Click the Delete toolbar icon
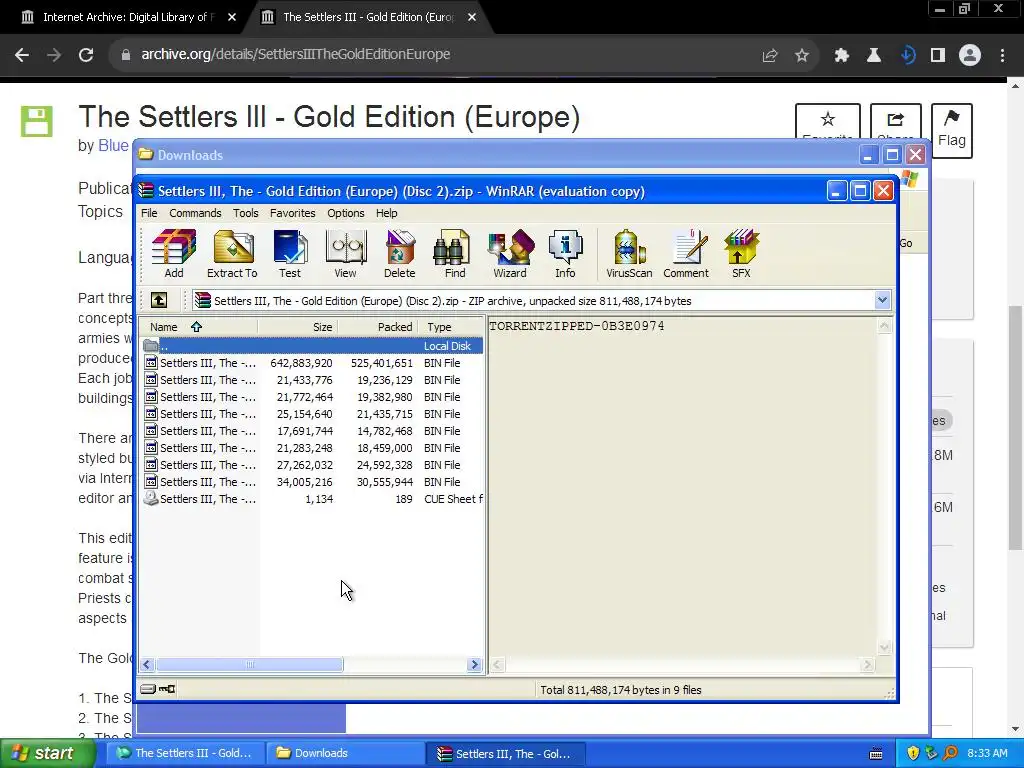The width and height of the screenshot is (1024, 768). point(400,254)
